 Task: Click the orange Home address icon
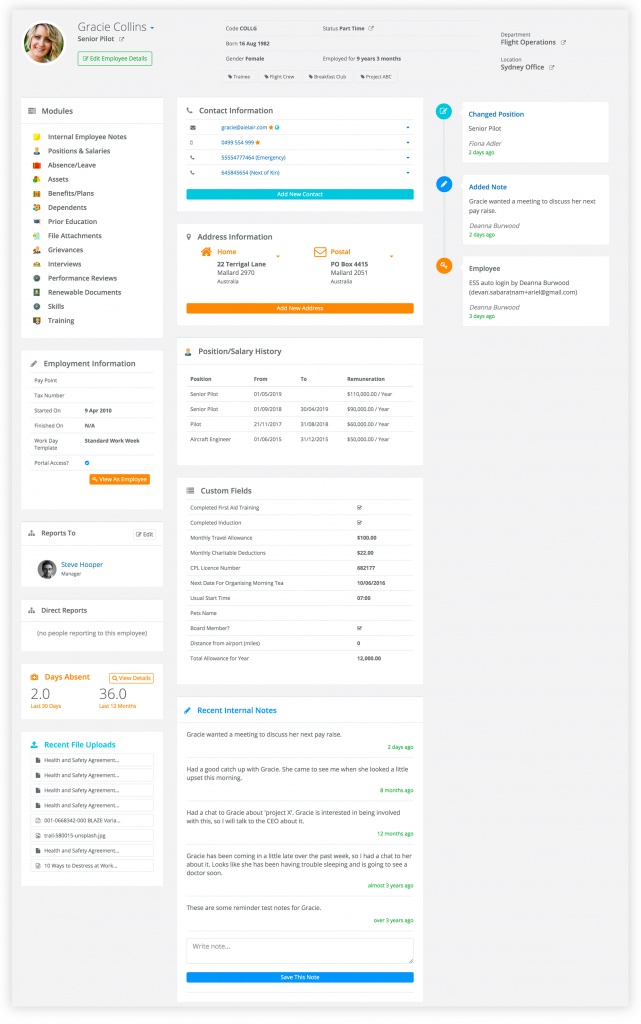(x=206, y=251)
